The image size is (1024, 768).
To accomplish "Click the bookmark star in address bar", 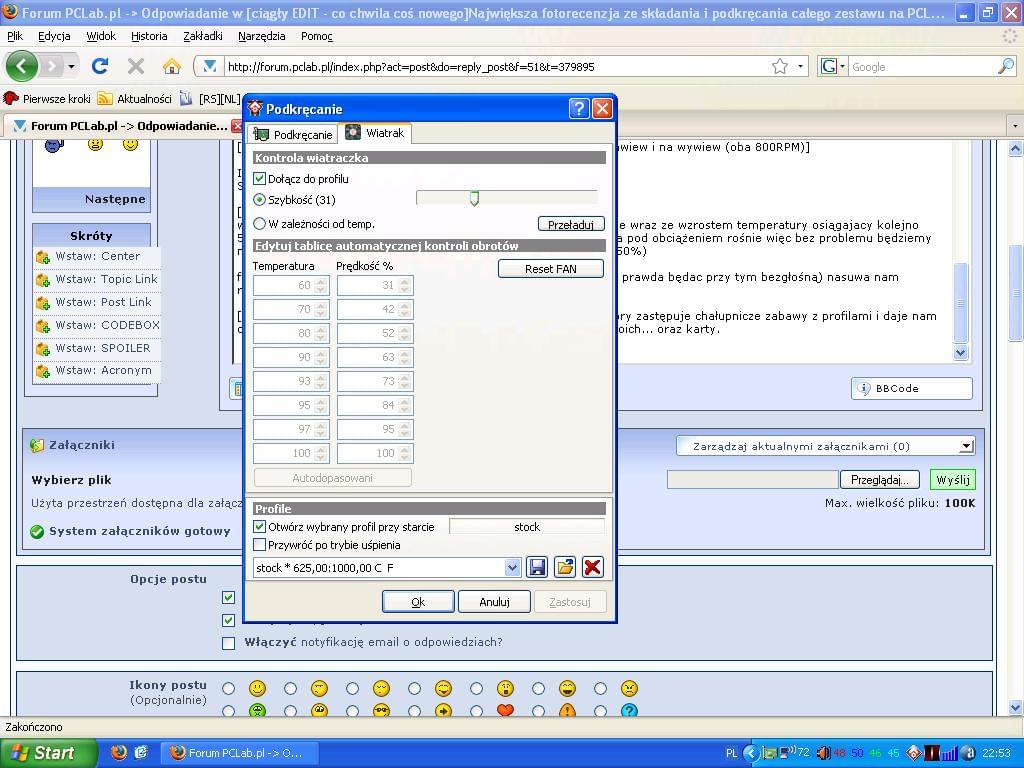I will coord(780,66).
